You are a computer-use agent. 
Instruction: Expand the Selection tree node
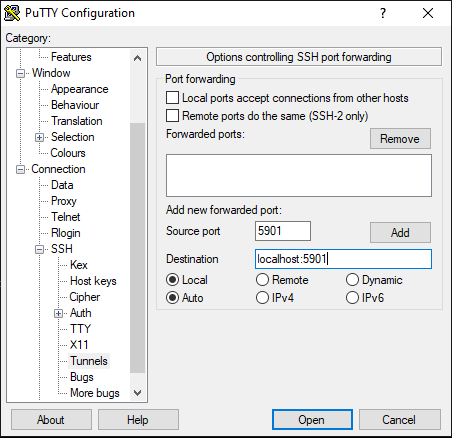[x=39, y=137]
